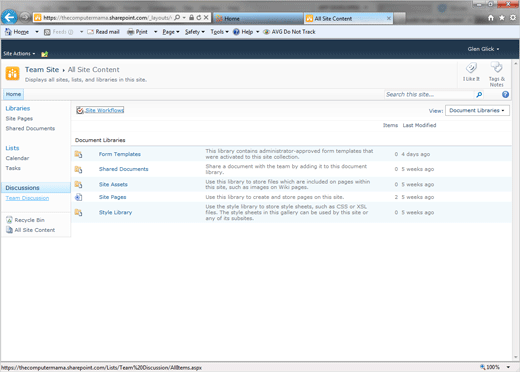The height and width of the screenshot is (372, 520).
Task: Expand the Print dropdown arrow
Action: pyautogui.click(x=155, y=32)
